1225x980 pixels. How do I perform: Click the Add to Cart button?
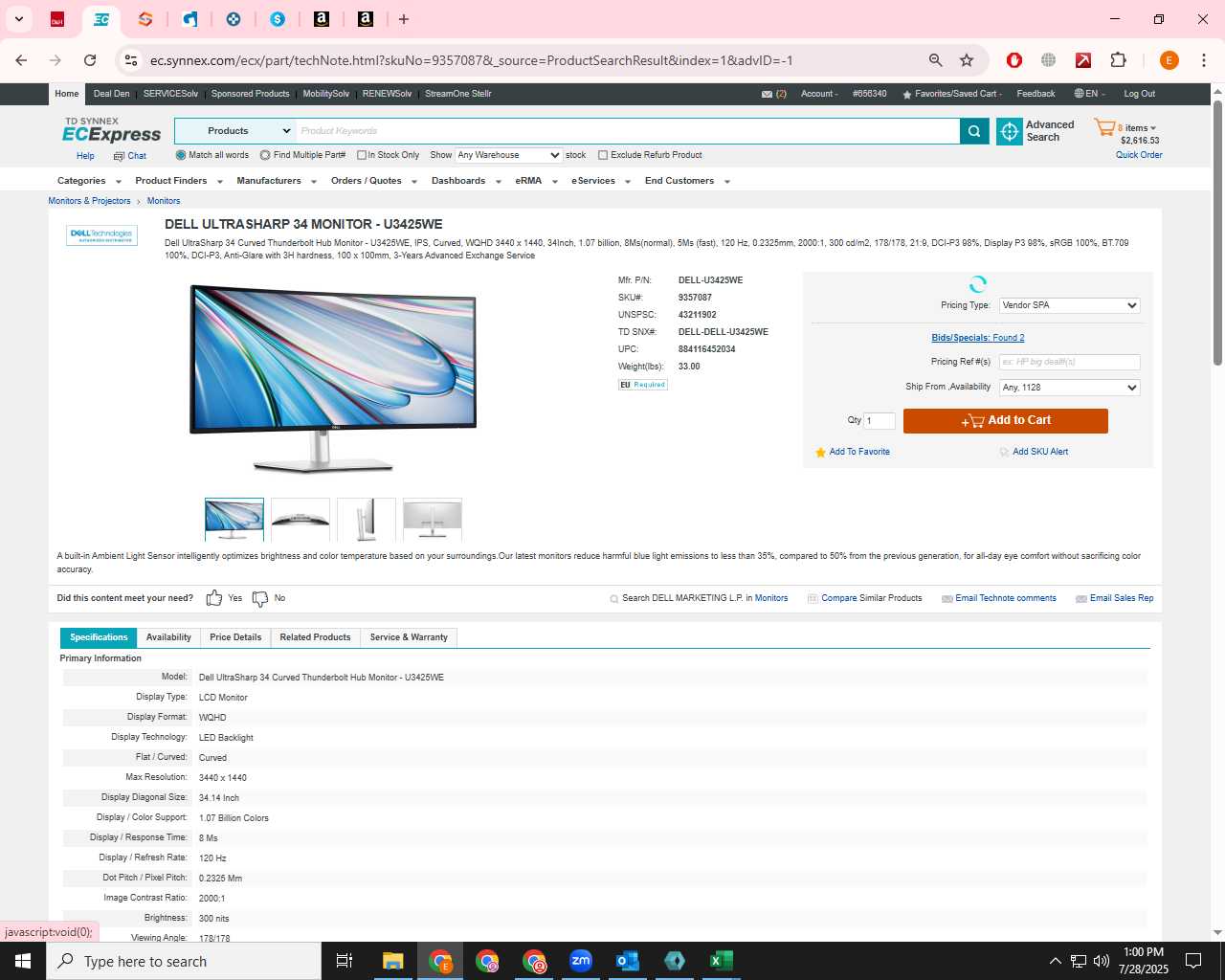click(x=1006, y=421)
